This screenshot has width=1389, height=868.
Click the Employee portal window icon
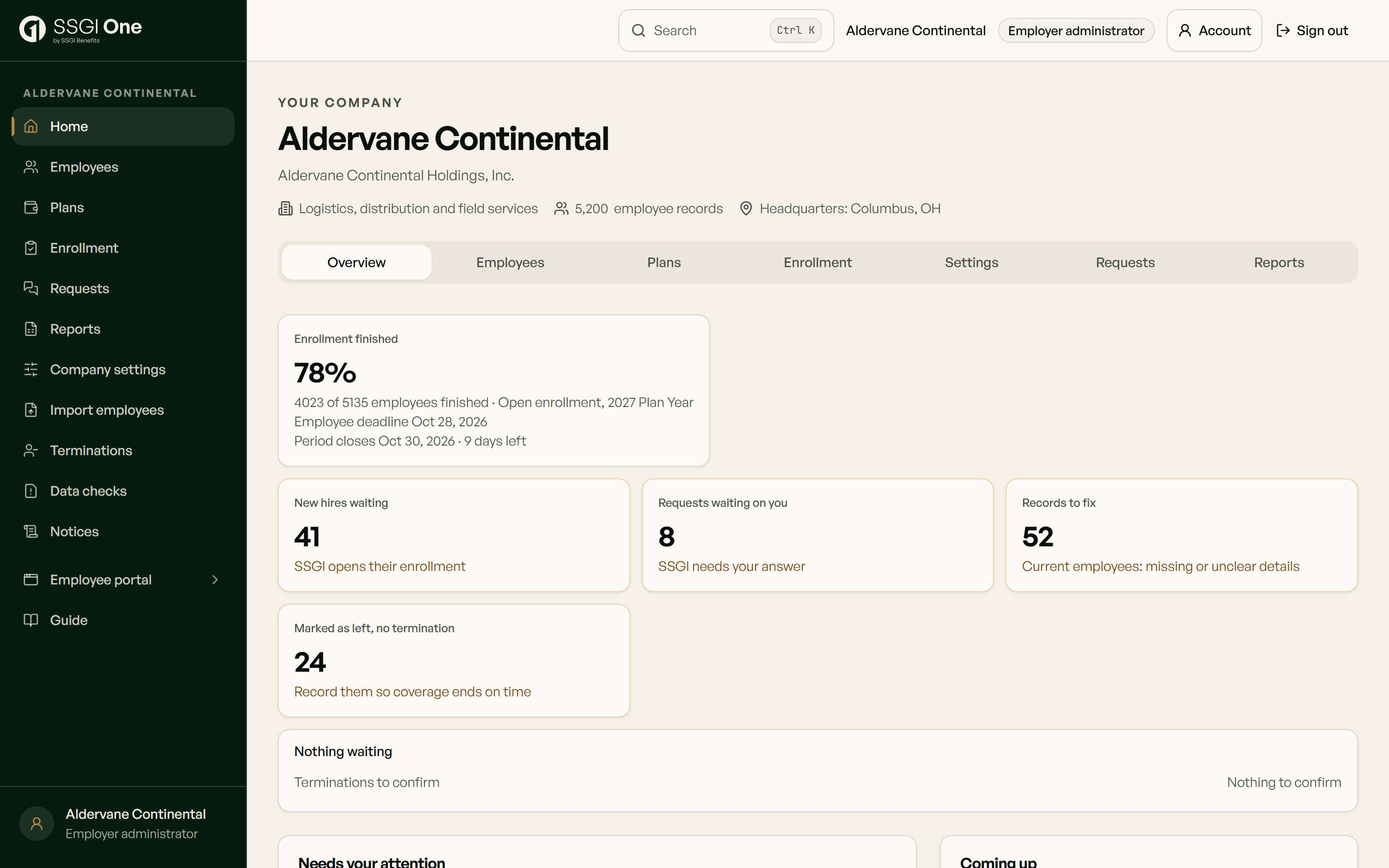coord(31,580)
